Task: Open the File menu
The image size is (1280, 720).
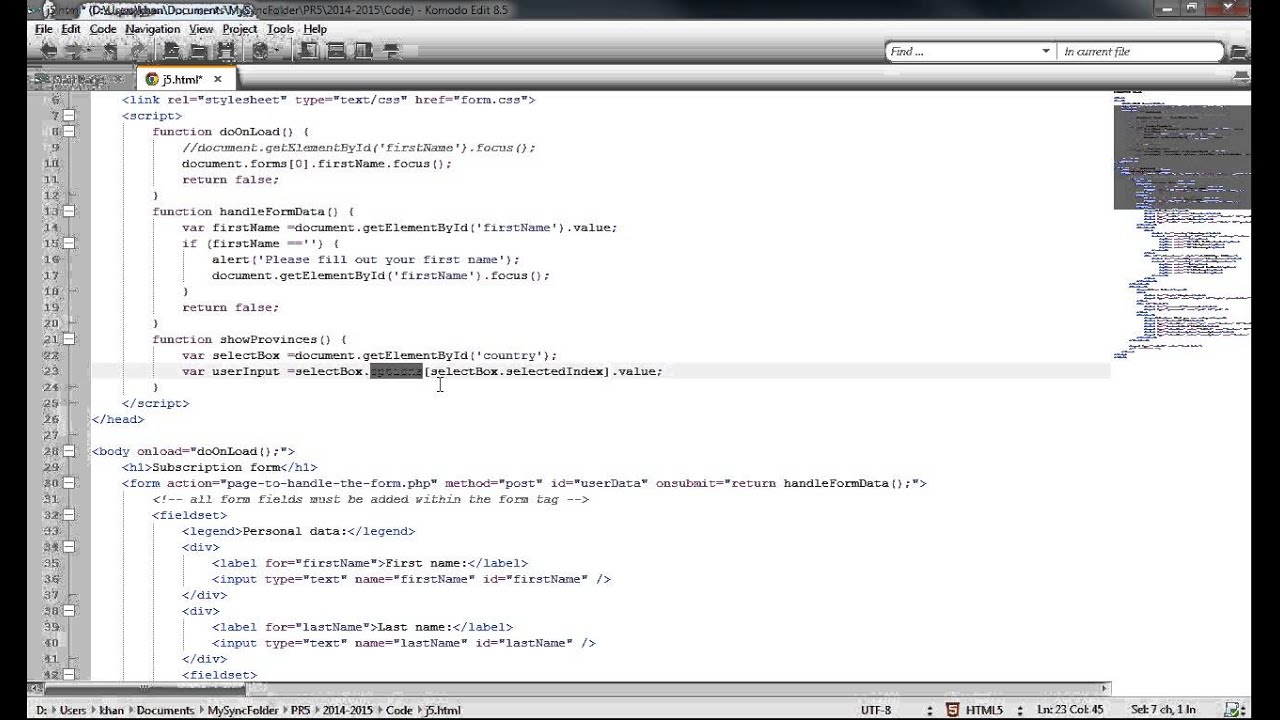Action: [44, 29]
